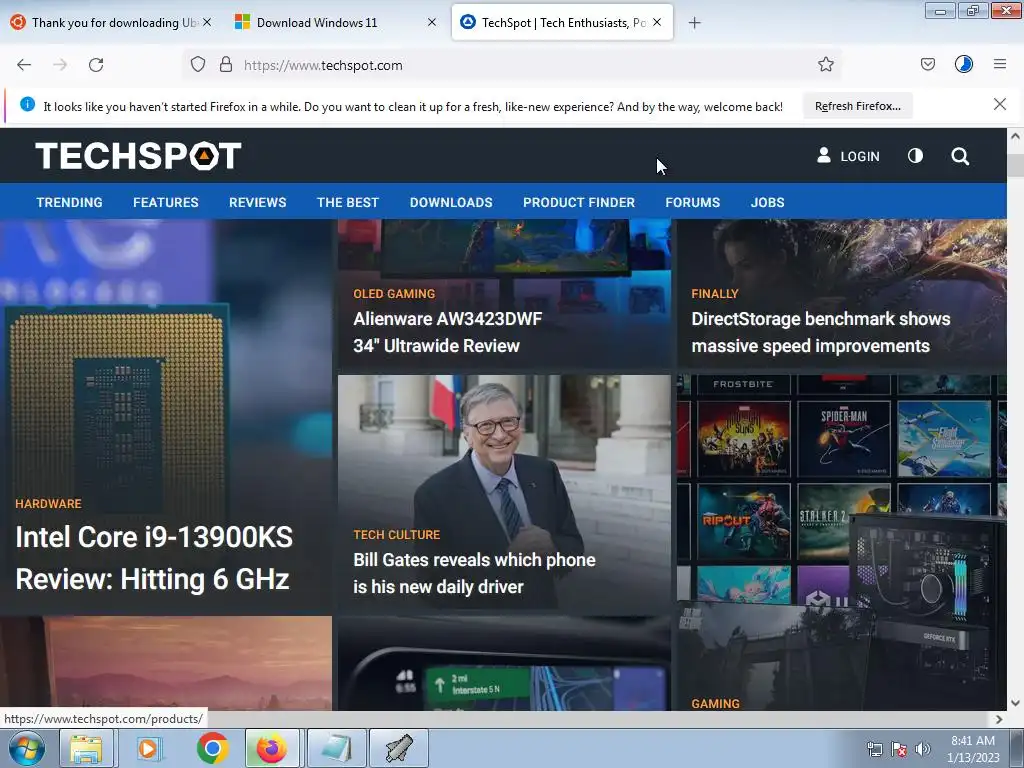Click the TECH CULTURE category label
1024x768 pixels.
[396, 535]
